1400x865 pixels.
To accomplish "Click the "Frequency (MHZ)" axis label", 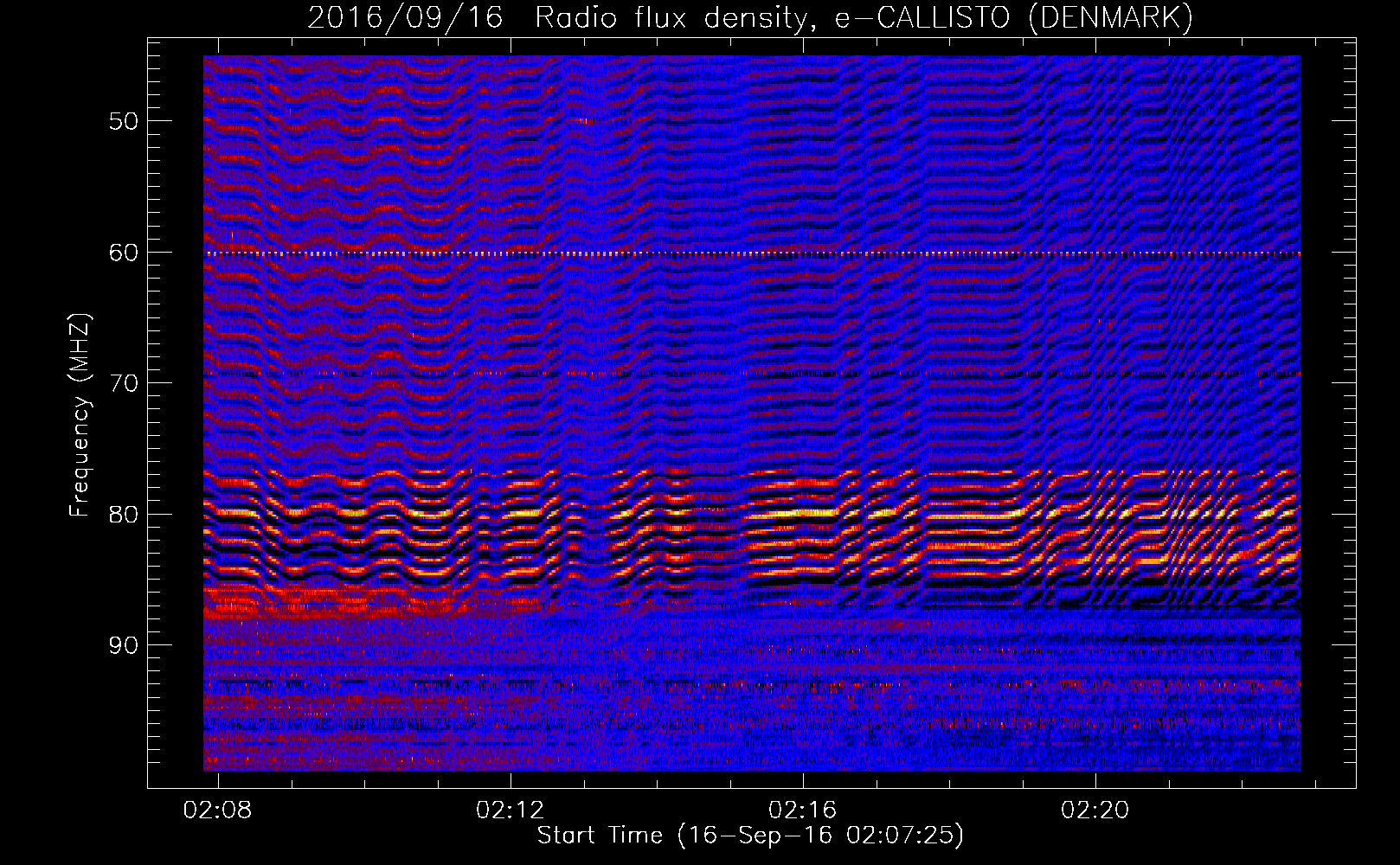I will [80, 415].
